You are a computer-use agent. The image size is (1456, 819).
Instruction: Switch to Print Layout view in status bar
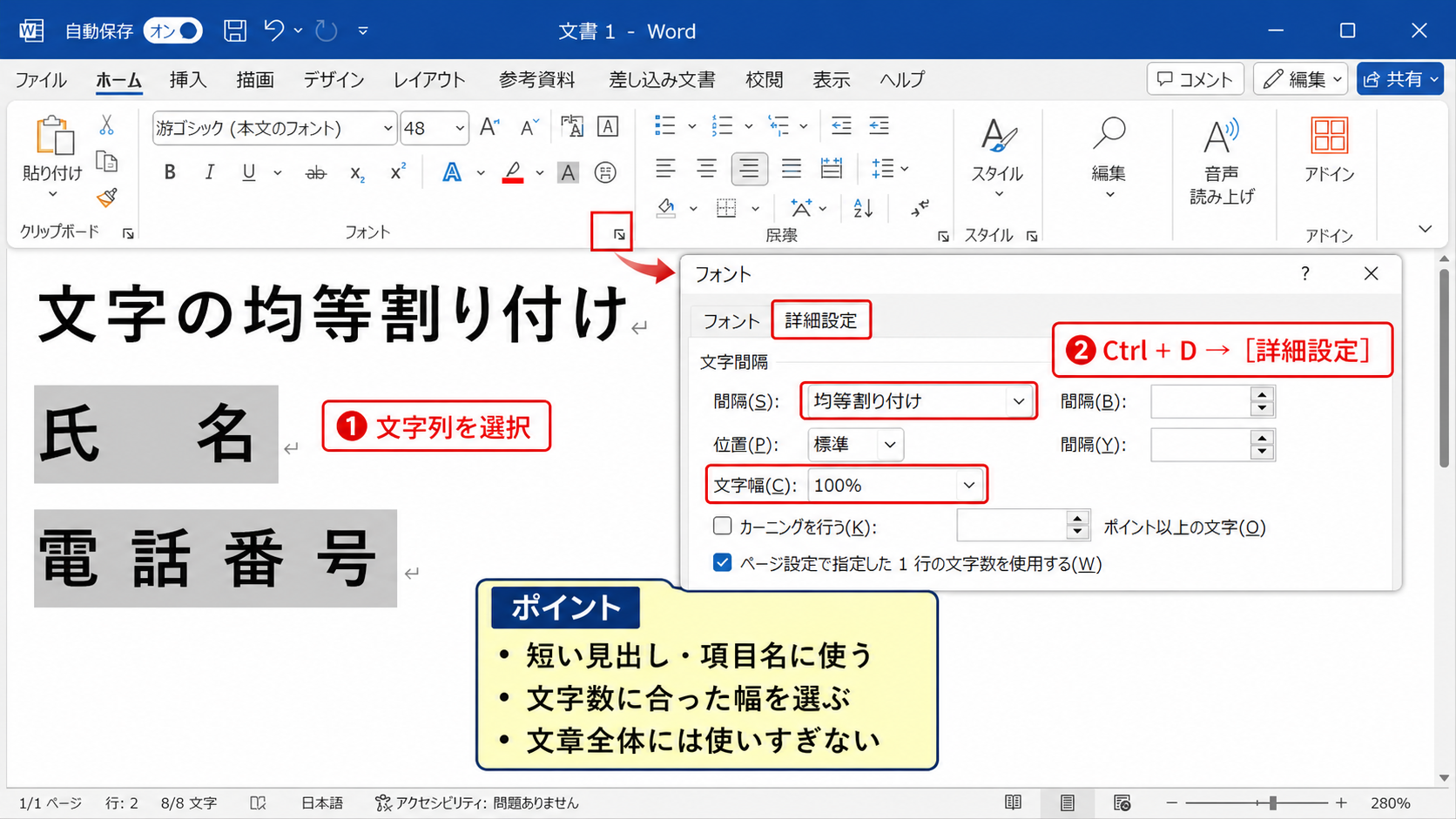click(x=1068, y=802)
